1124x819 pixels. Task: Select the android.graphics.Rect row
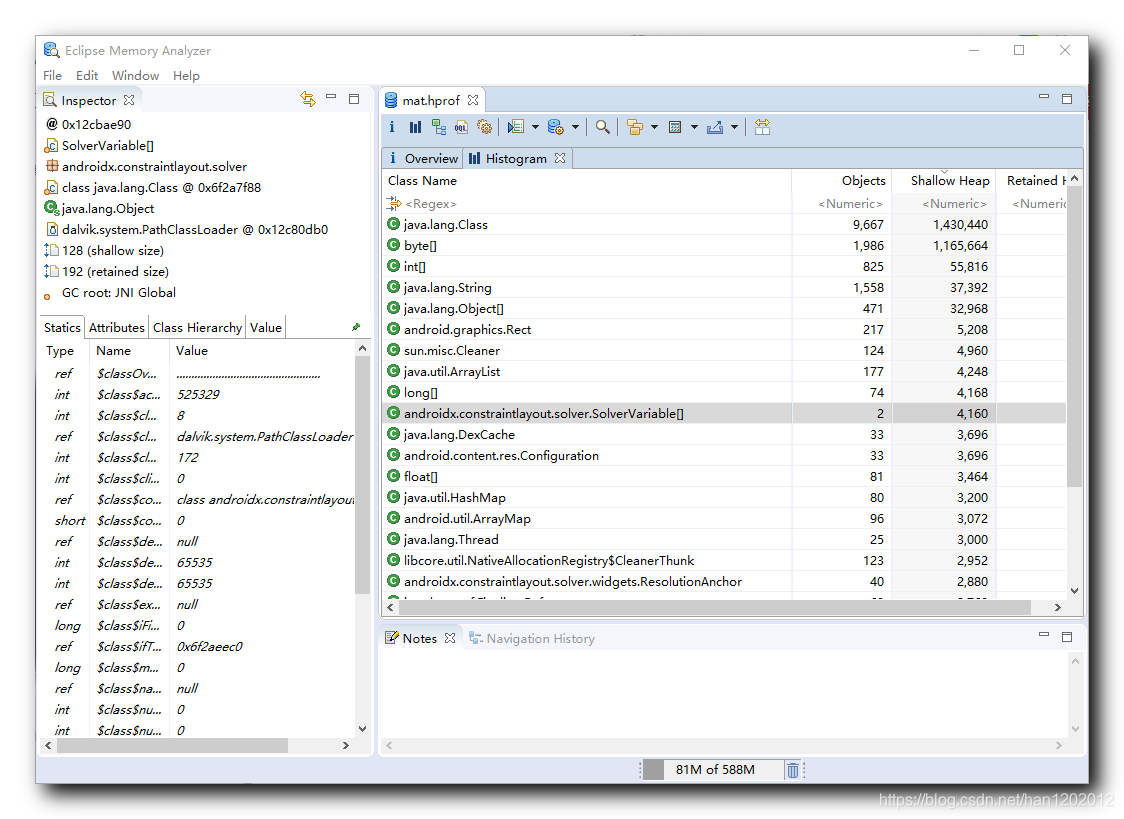[x=724, y=330]
